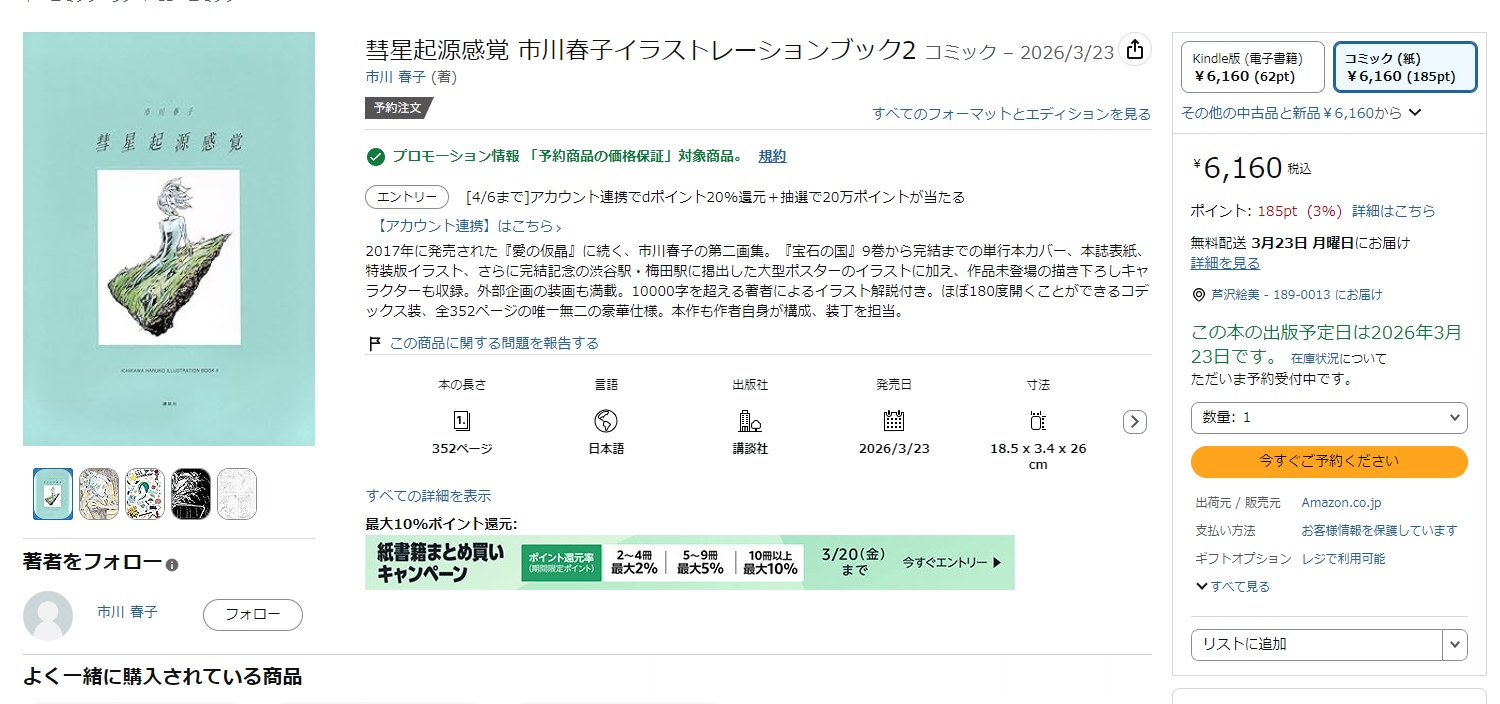1500x704 pixels.
Task: Click the report-problem flag icon
Action: 375,344
